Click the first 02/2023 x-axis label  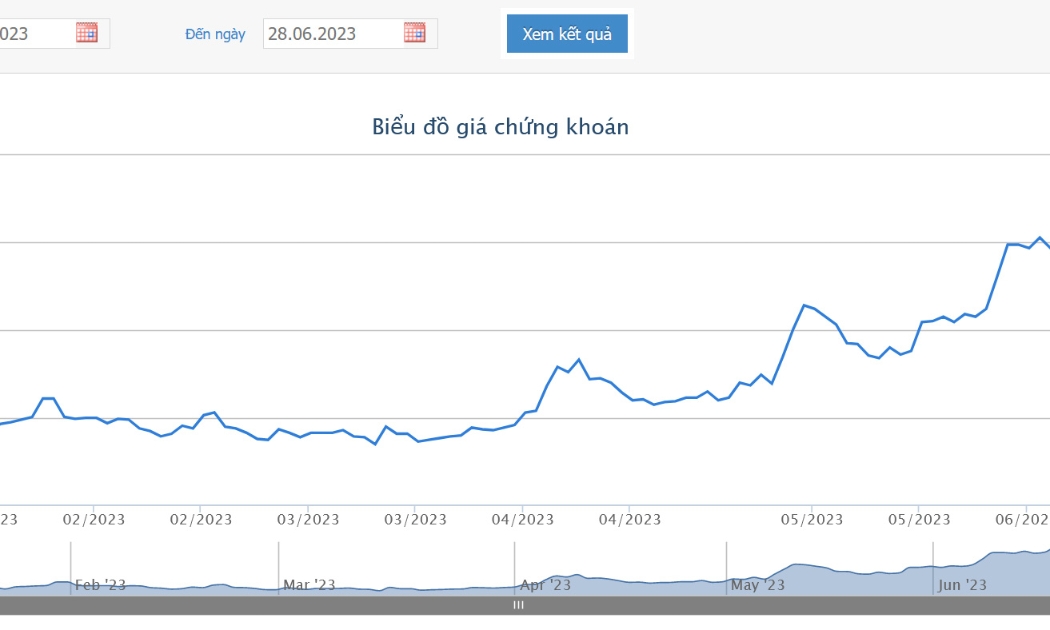pyautogui.click(x=94, y=520)
